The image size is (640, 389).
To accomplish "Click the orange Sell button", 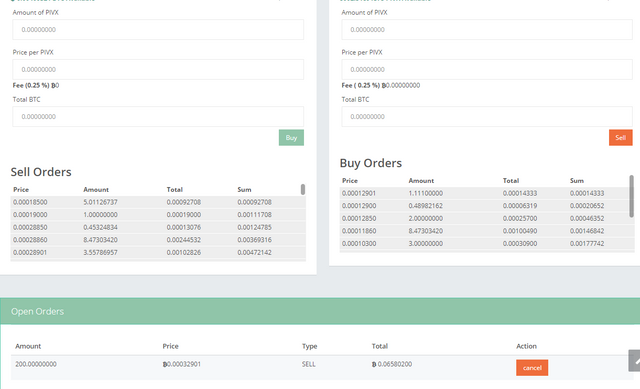I will pyautogui.click(x=620, y=138).
